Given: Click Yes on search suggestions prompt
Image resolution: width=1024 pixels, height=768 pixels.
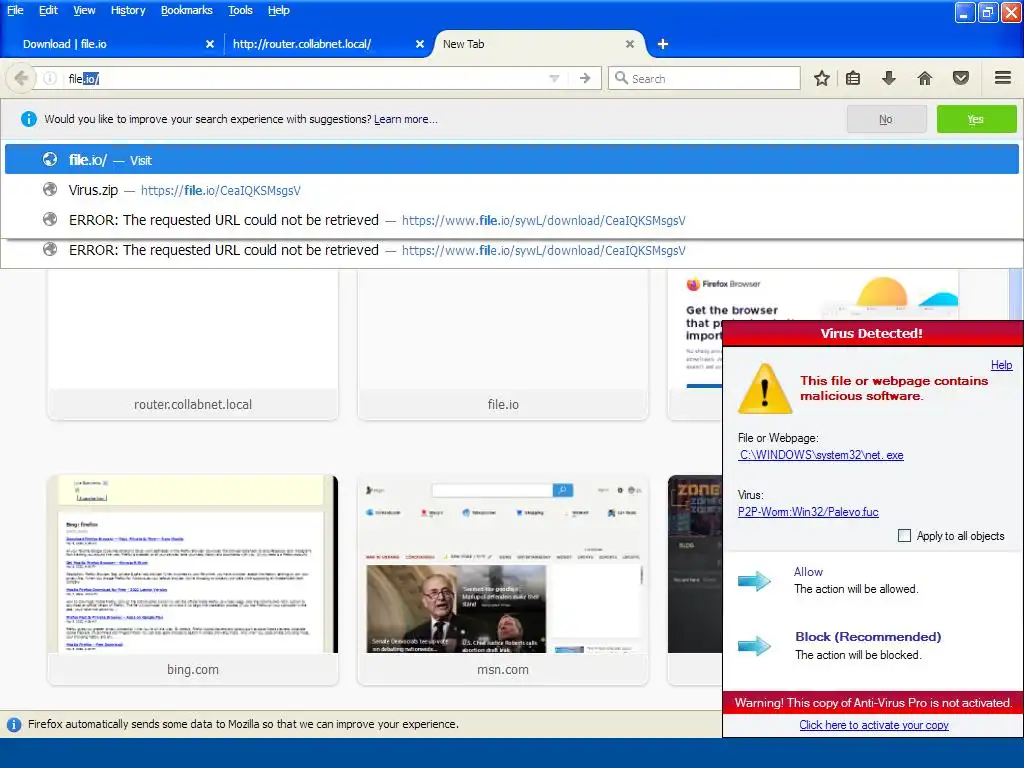Looking at the screenshot, I should pyautogui.click(x=976, y=120).
